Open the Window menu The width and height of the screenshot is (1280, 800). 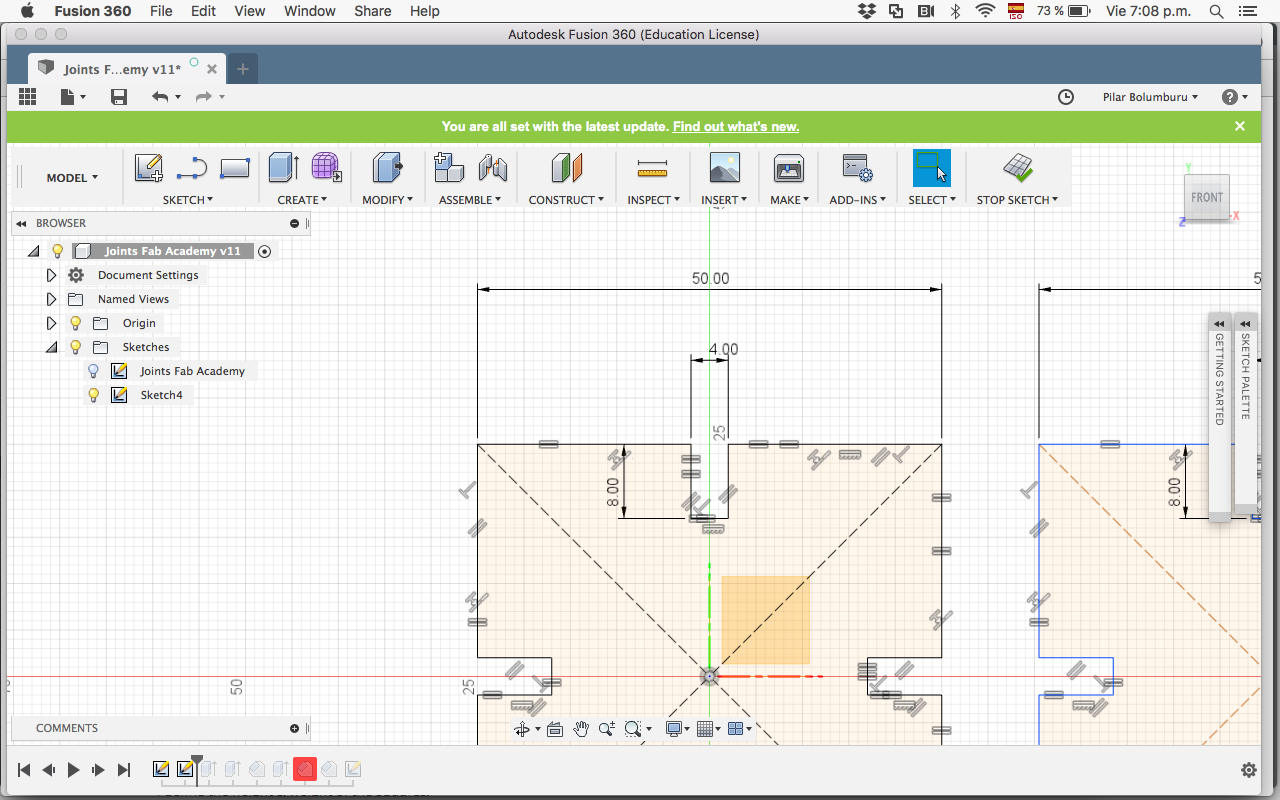click(x=310, y=11)
